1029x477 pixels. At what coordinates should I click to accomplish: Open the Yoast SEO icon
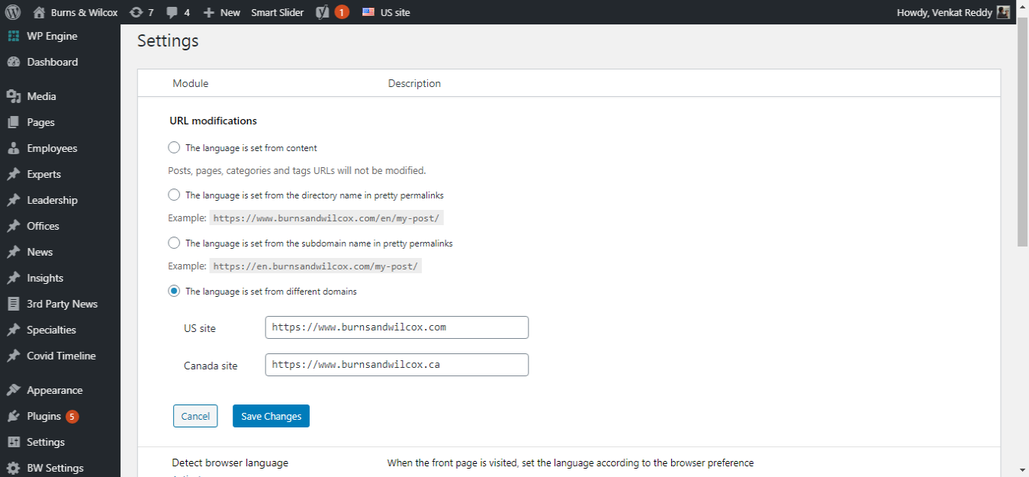tap(322, 12)
